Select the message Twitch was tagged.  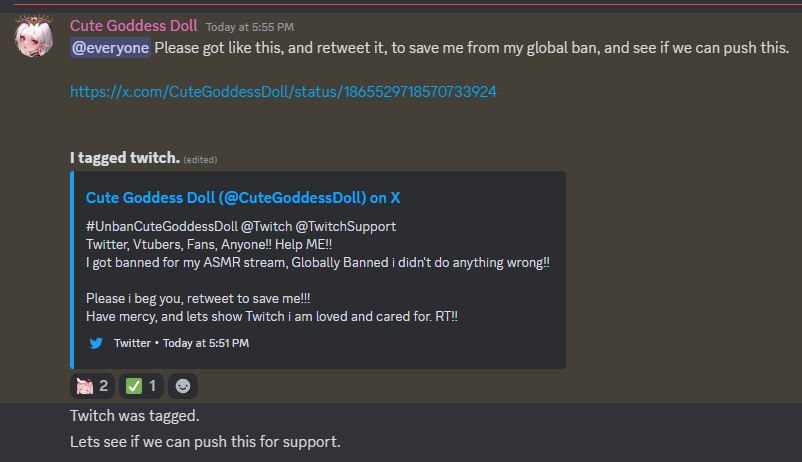click(x=135, y=415)
